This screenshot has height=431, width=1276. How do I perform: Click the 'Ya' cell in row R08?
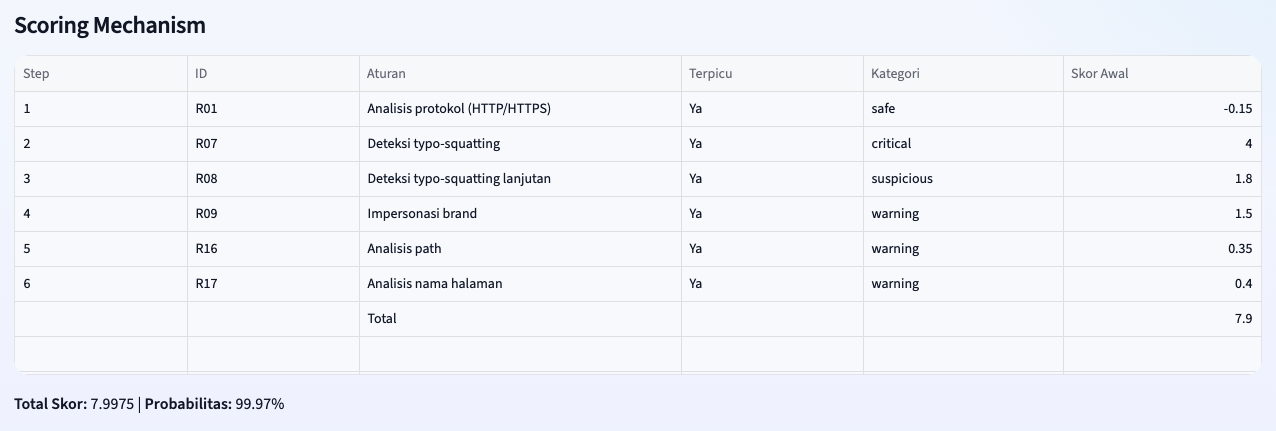click(x=772, y=179)
